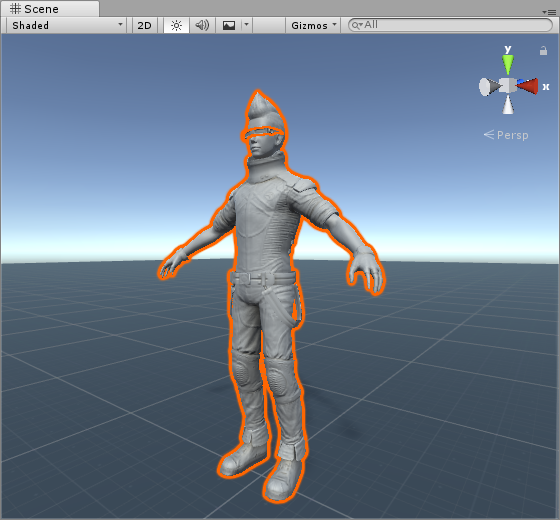
Task: Open the effects dropdown arrow
Action: click(x=246, y=25)
